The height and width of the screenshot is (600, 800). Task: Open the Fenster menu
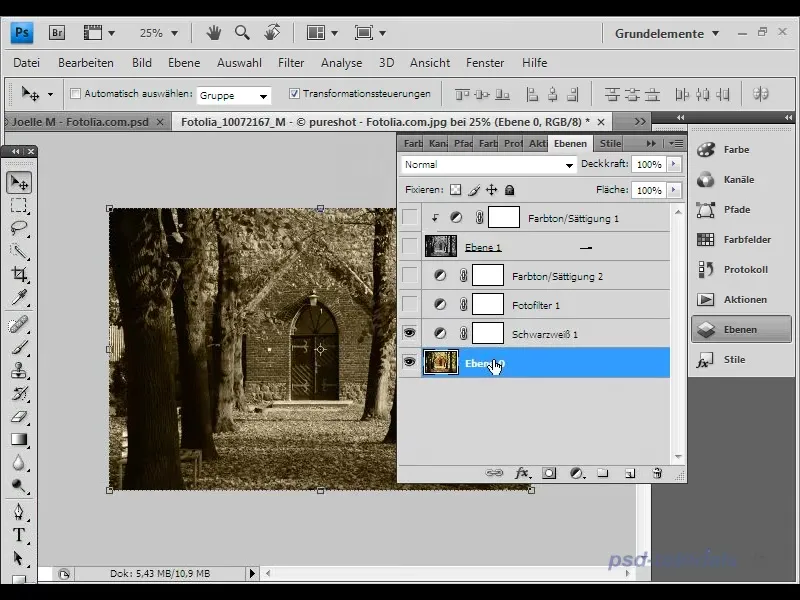coord(485,63)
